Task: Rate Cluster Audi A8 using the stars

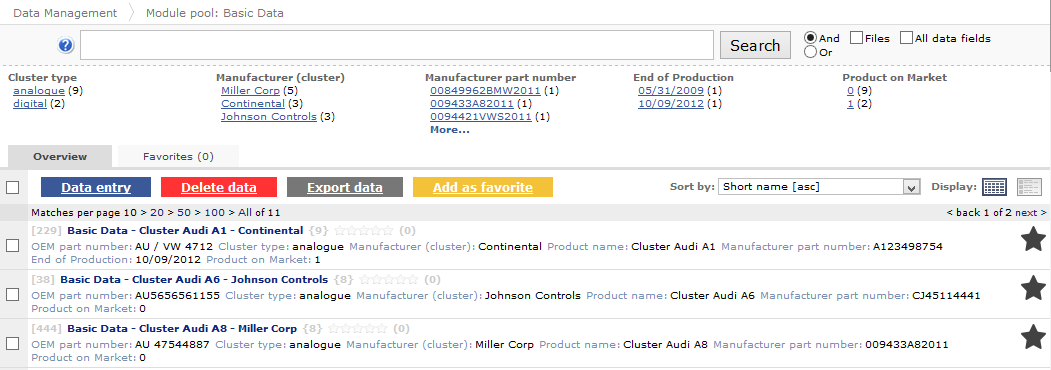Action: (x=357, y=328)
